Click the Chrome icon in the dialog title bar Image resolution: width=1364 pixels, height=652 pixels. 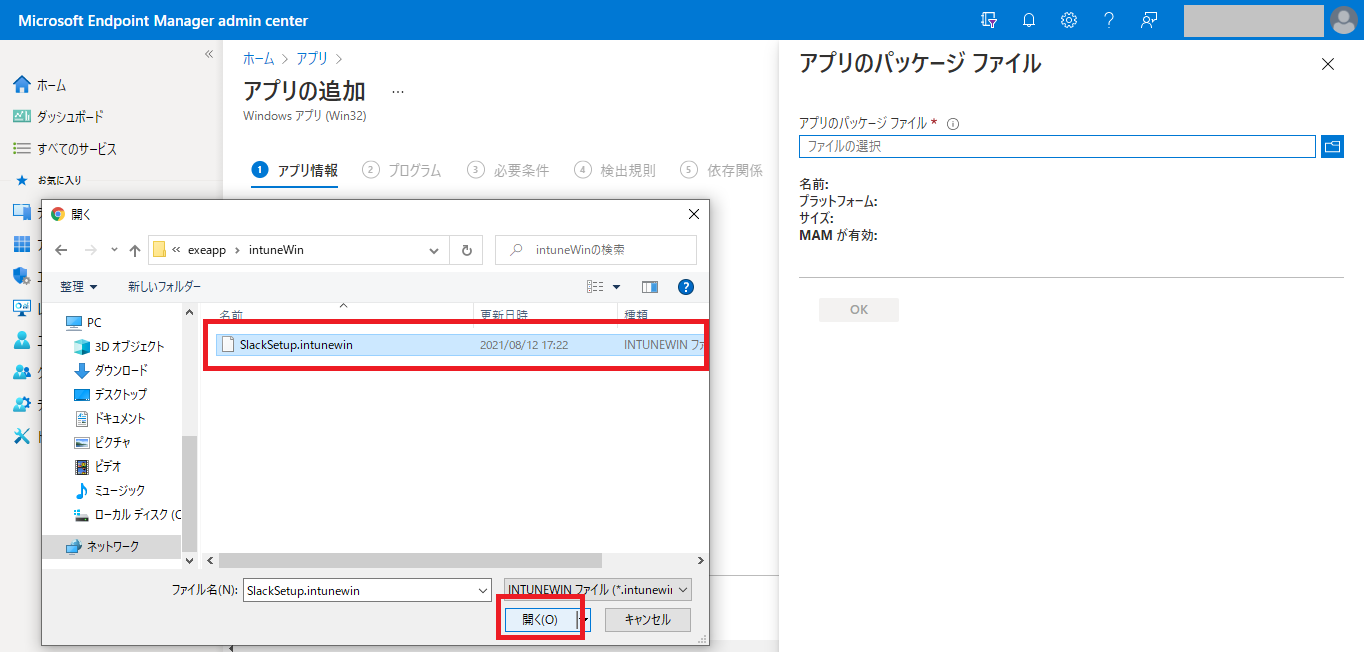coord(58,214)
